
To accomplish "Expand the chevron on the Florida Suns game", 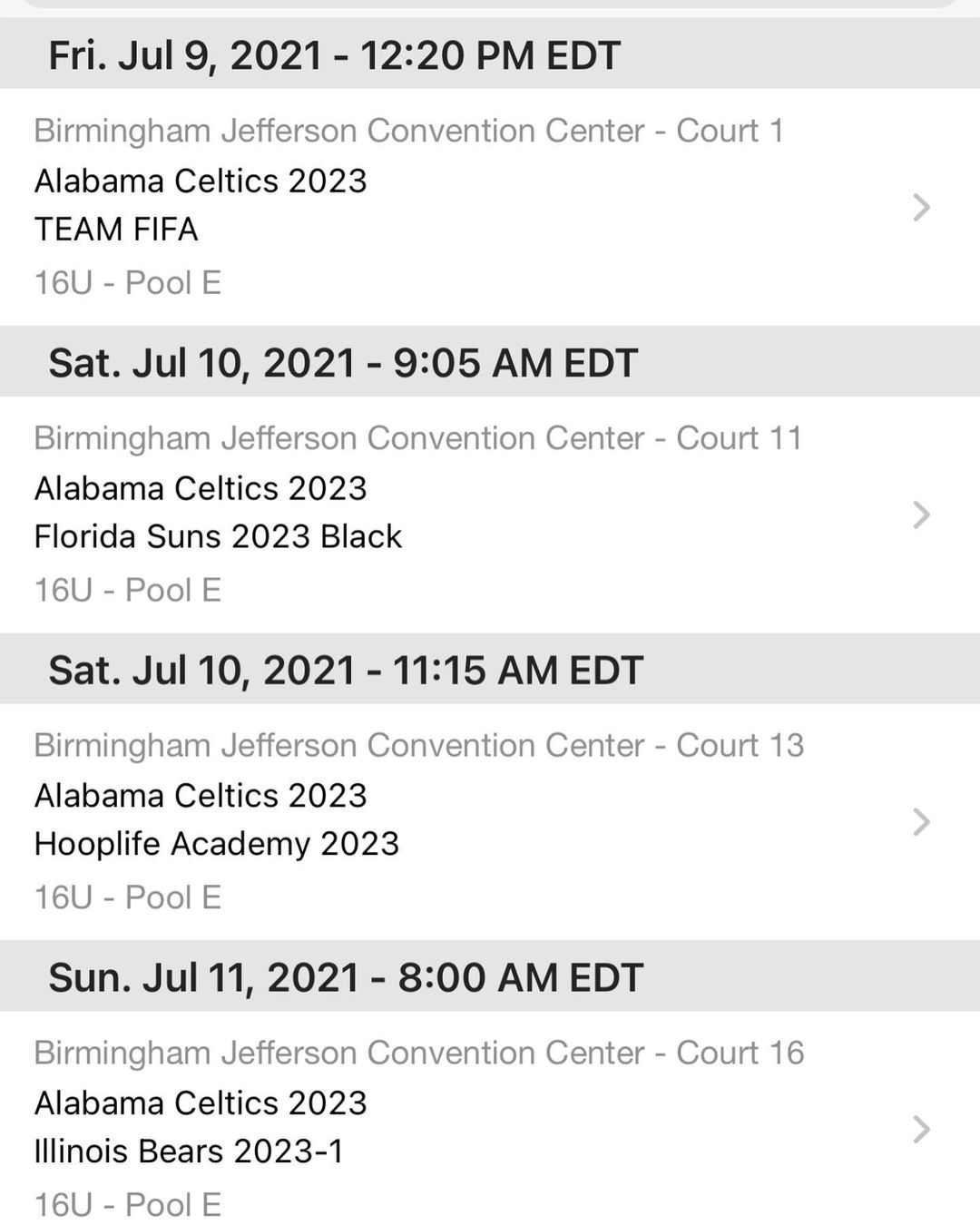I will pos(921,514).
